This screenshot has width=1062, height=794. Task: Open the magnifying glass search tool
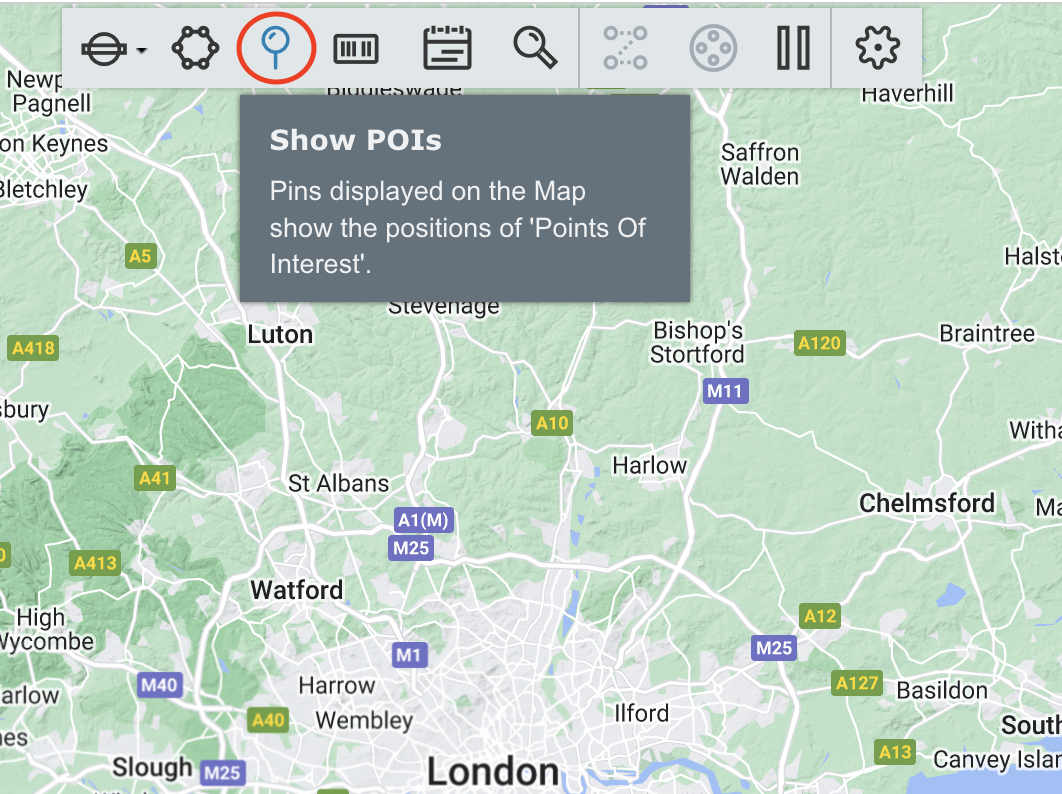click(x=535, y=48)
